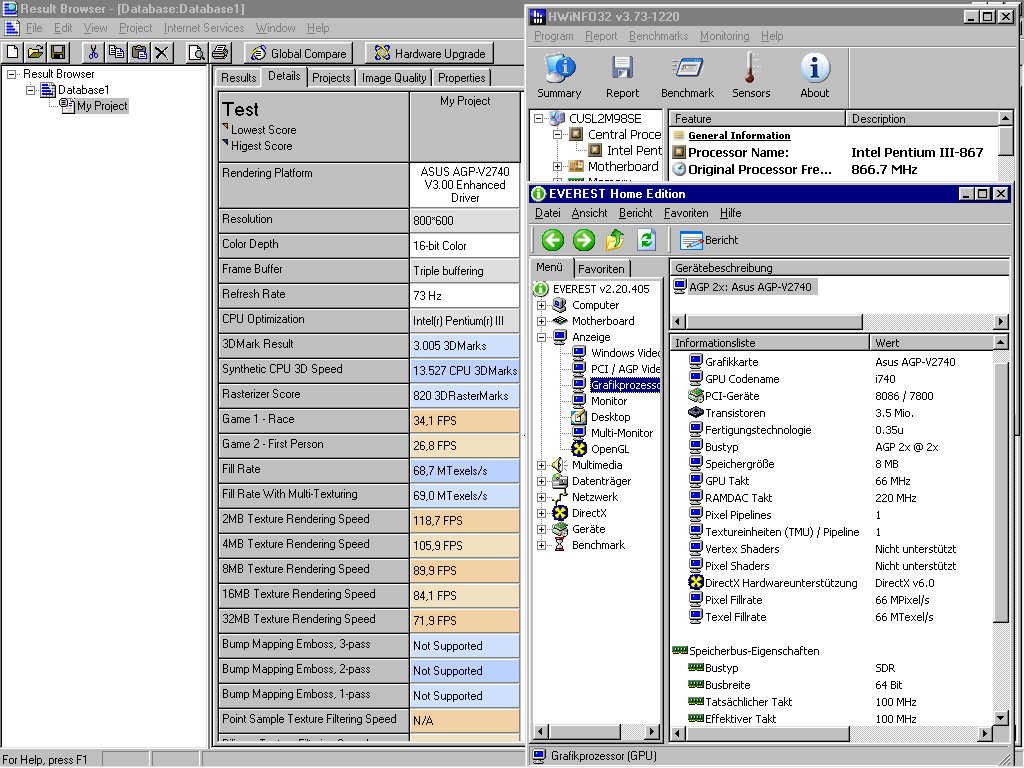1024x768 pixels.
Task: Expand EVEREST Motherboard node
Action: point(541,321)
